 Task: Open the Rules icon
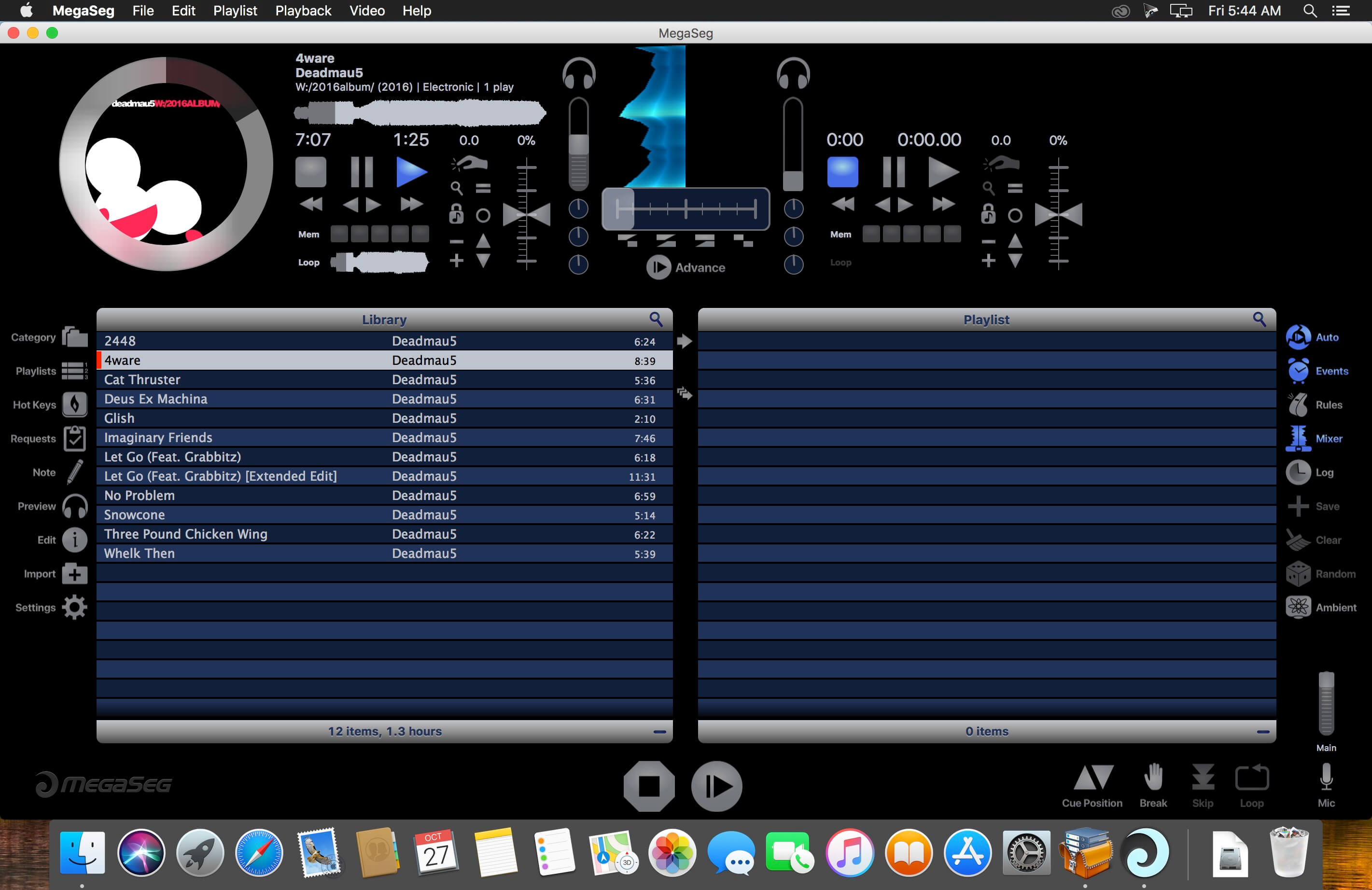(x=1298, y=404)
